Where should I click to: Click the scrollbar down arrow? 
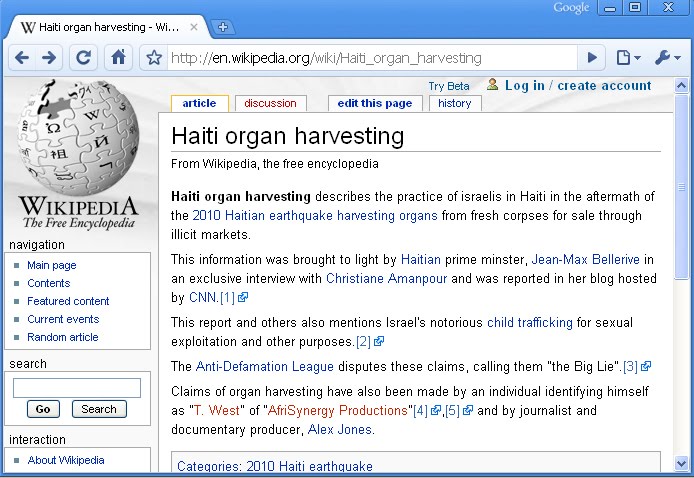coord(682,464)
